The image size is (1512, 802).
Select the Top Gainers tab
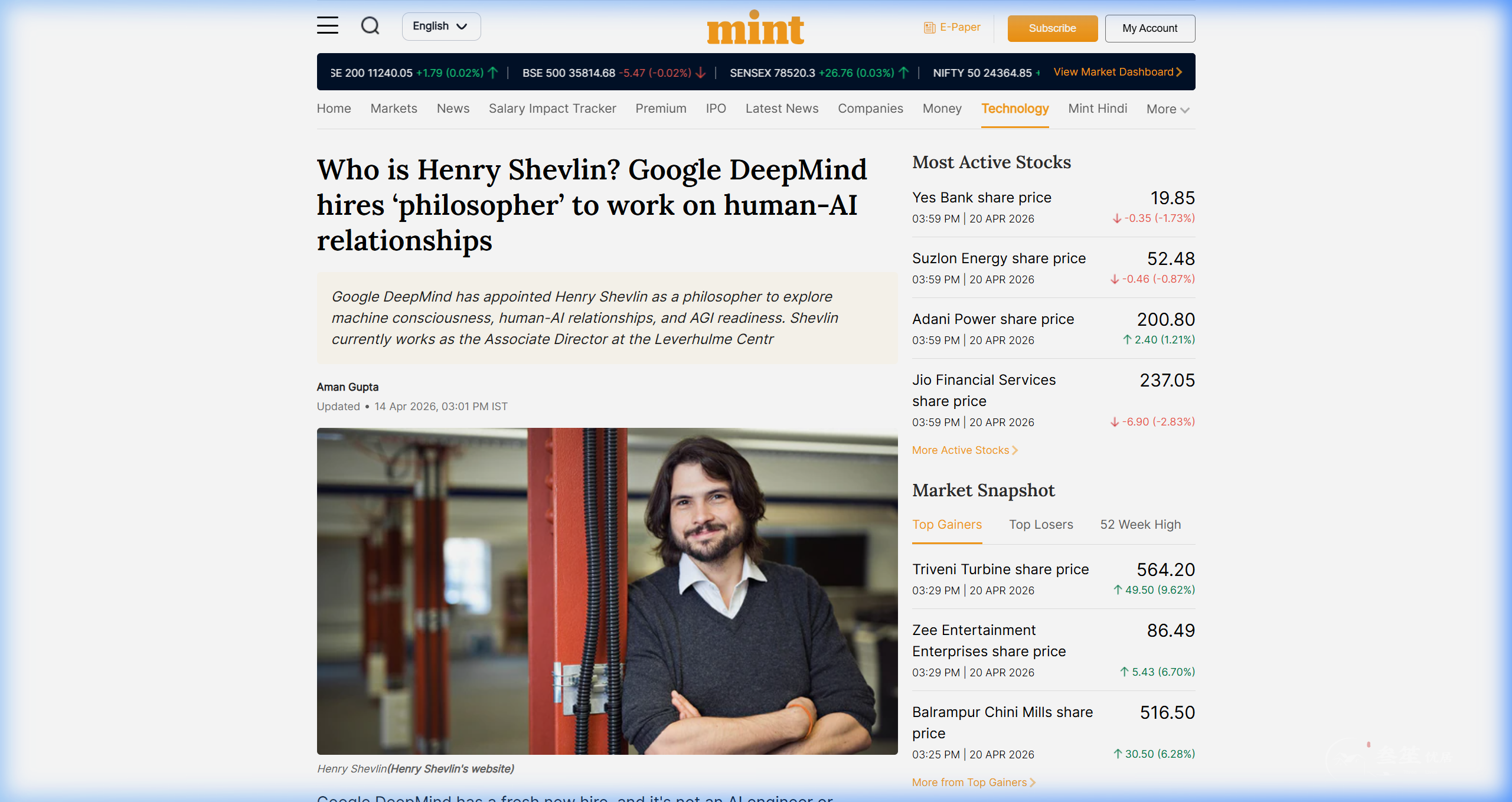(x=946, y=525)
